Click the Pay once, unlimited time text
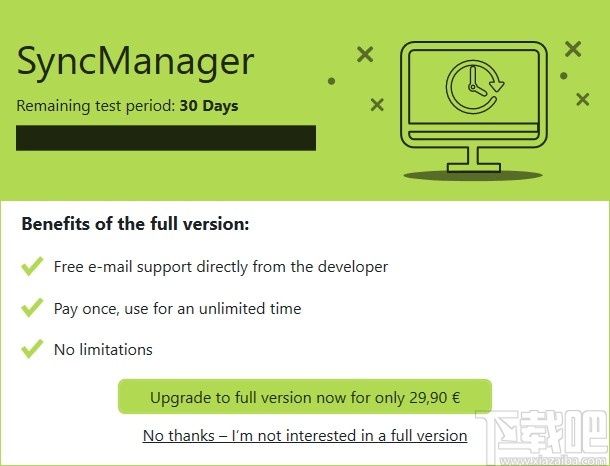Viewport: 610px width, 466px height. [177, 308]
